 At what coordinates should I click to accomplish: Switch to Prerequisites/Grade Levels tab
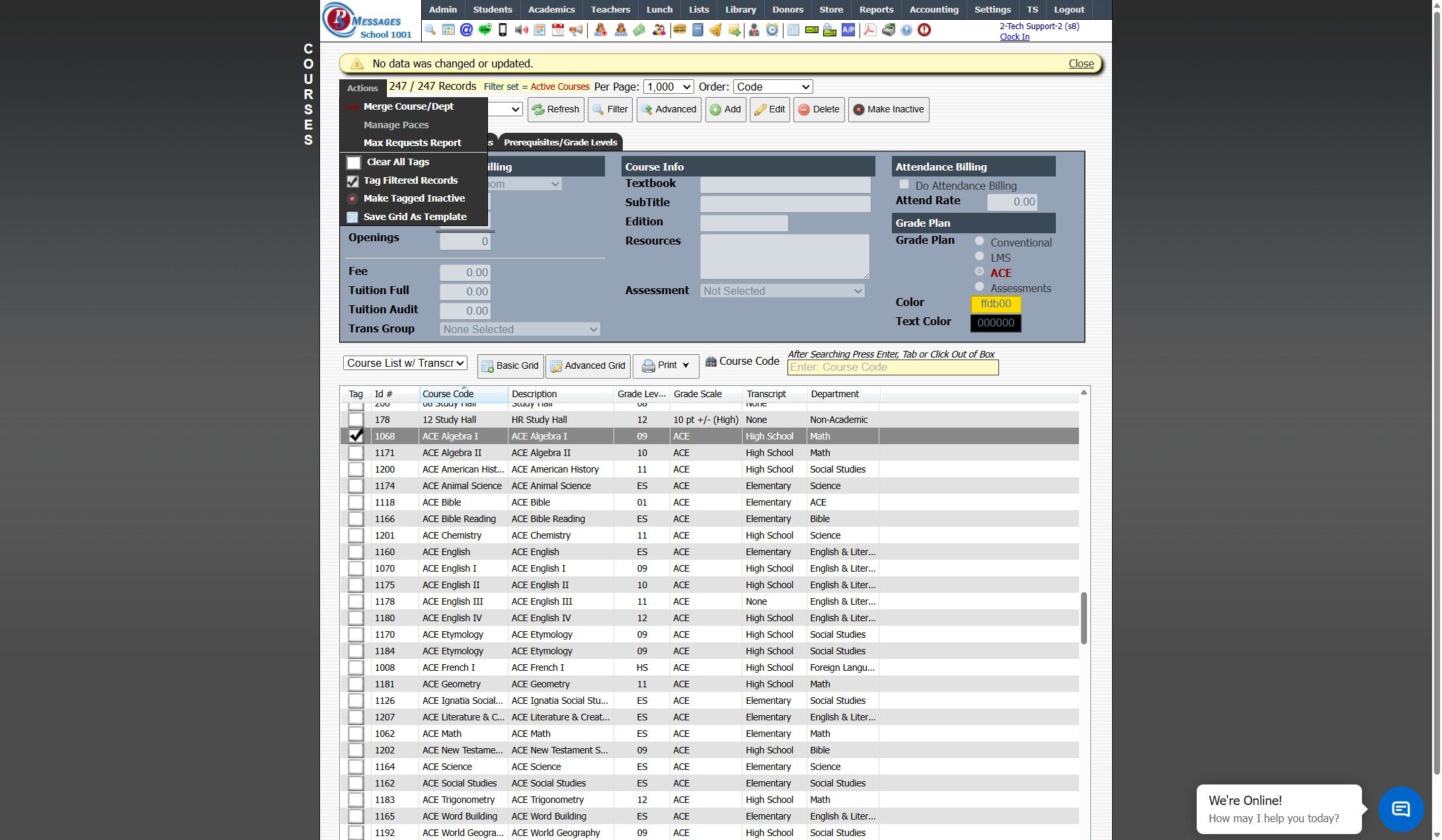pyautogui.click(x=560, y=142)
